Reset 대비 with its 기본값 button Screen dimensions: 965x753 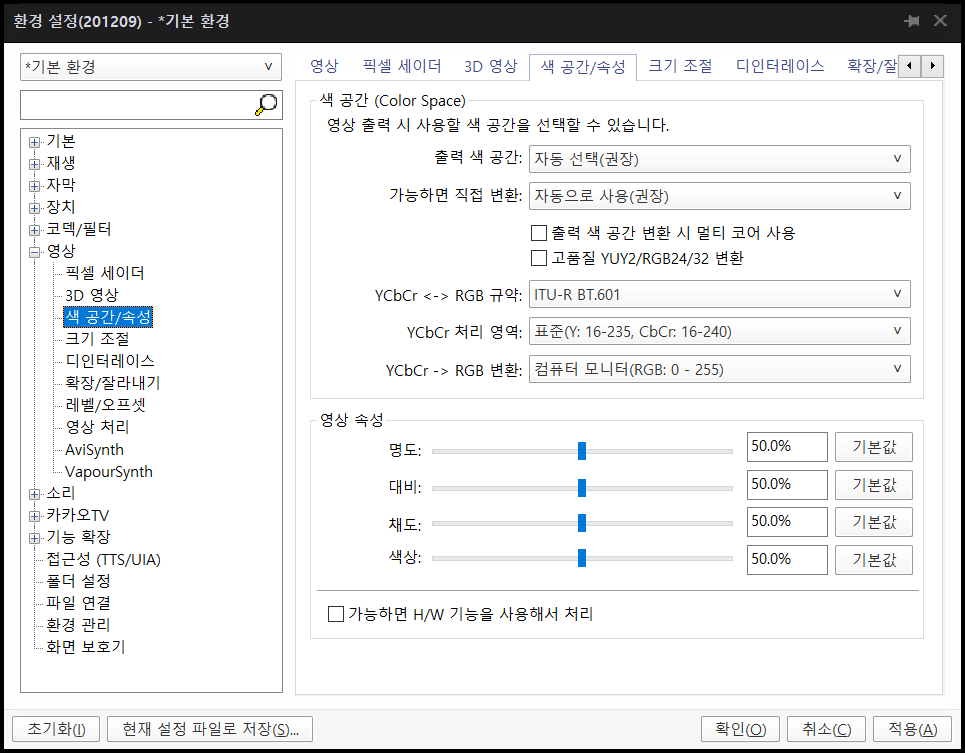pyautogui.click(x=874, y=485)
